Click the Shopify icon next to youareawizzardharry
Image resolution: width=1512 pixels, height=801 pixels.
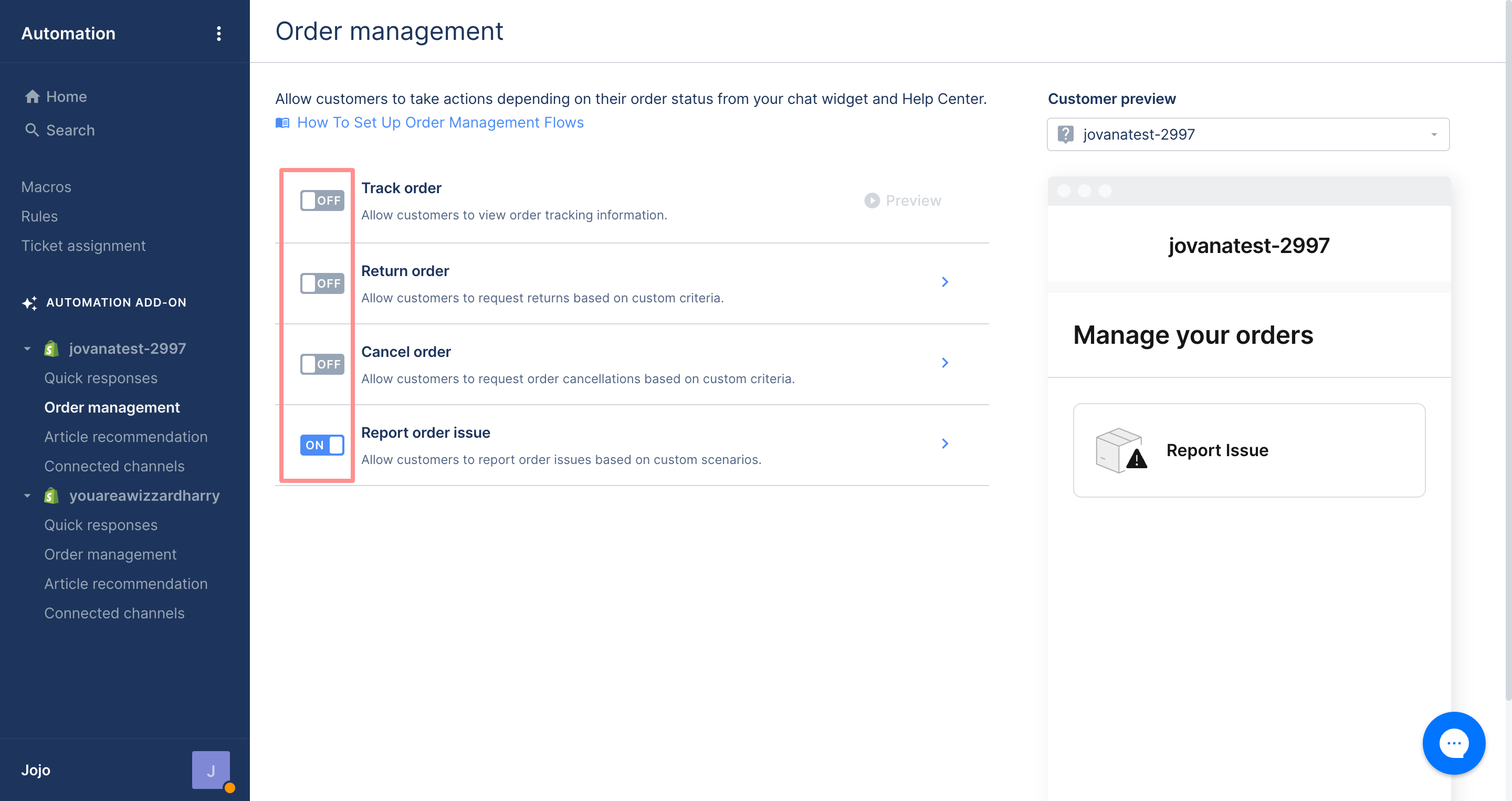(51, 496)
